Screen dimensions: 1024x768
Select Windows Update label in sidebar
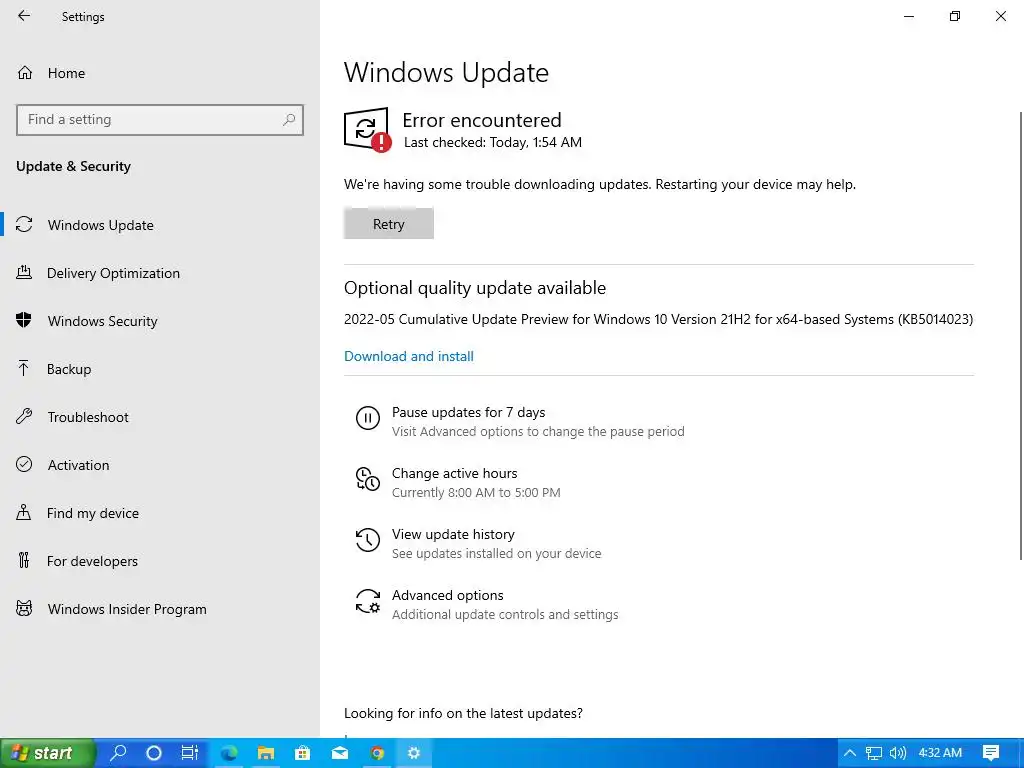(101, 225)
